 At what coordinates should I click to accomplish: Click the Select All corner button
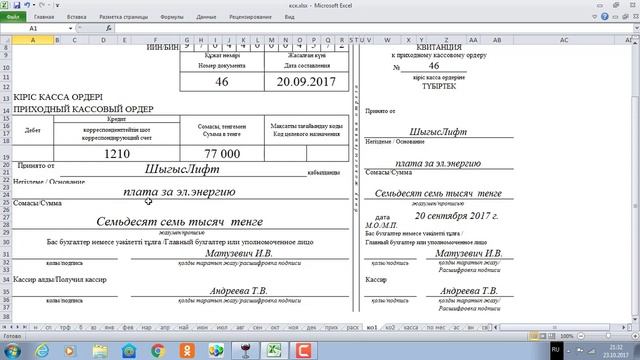[x=6, y=40]
